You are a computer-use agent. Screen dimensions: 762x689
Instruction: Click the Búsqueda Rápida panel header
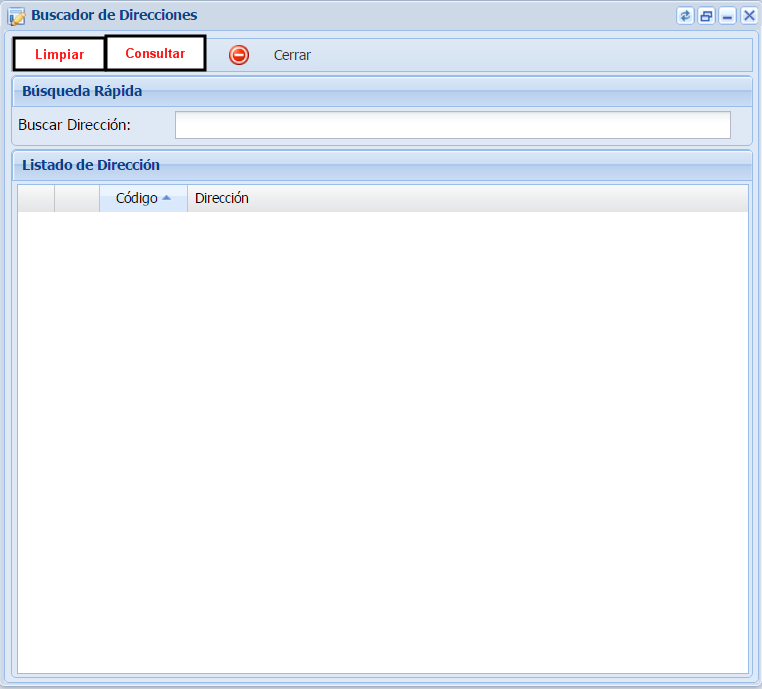pos(82,91)
